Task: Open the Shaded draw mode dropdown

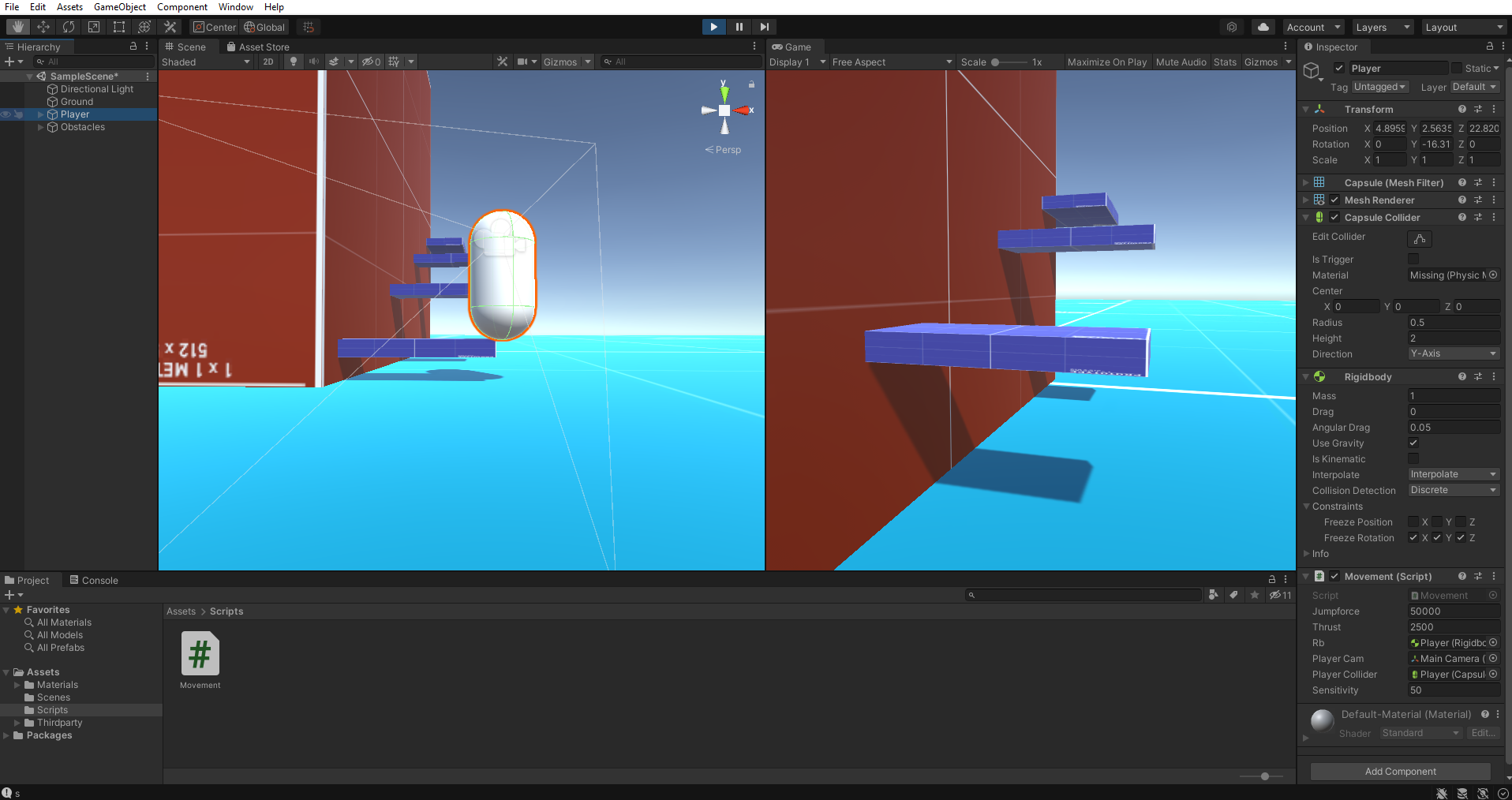Action: pos(206,62)
